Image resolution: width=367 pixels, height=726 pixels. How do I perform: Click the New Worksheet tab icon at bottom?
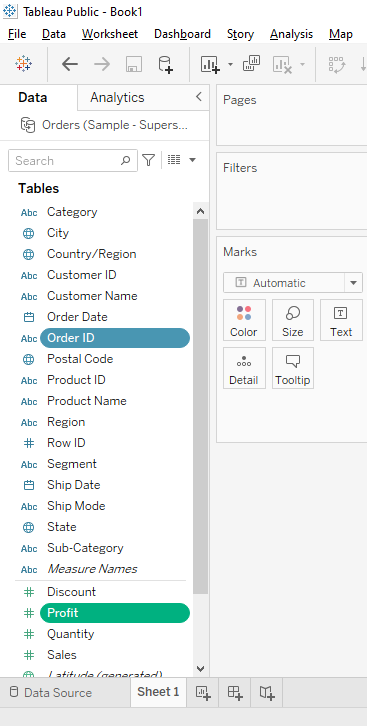(203, 693)
